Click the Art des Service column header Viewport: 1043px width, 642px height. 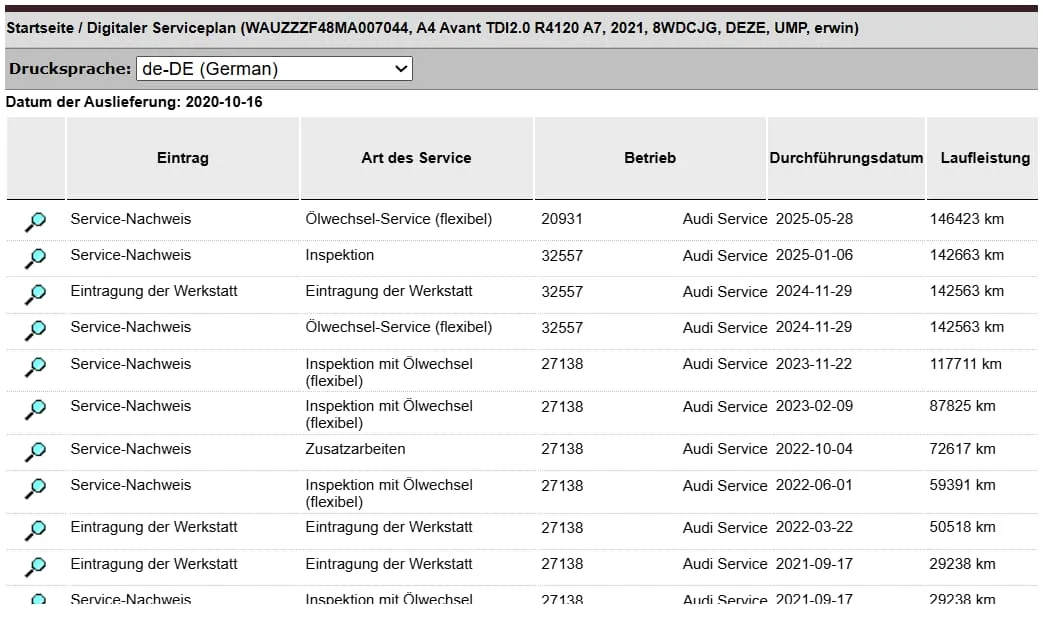pyautogui.click(x=416, y=158)
